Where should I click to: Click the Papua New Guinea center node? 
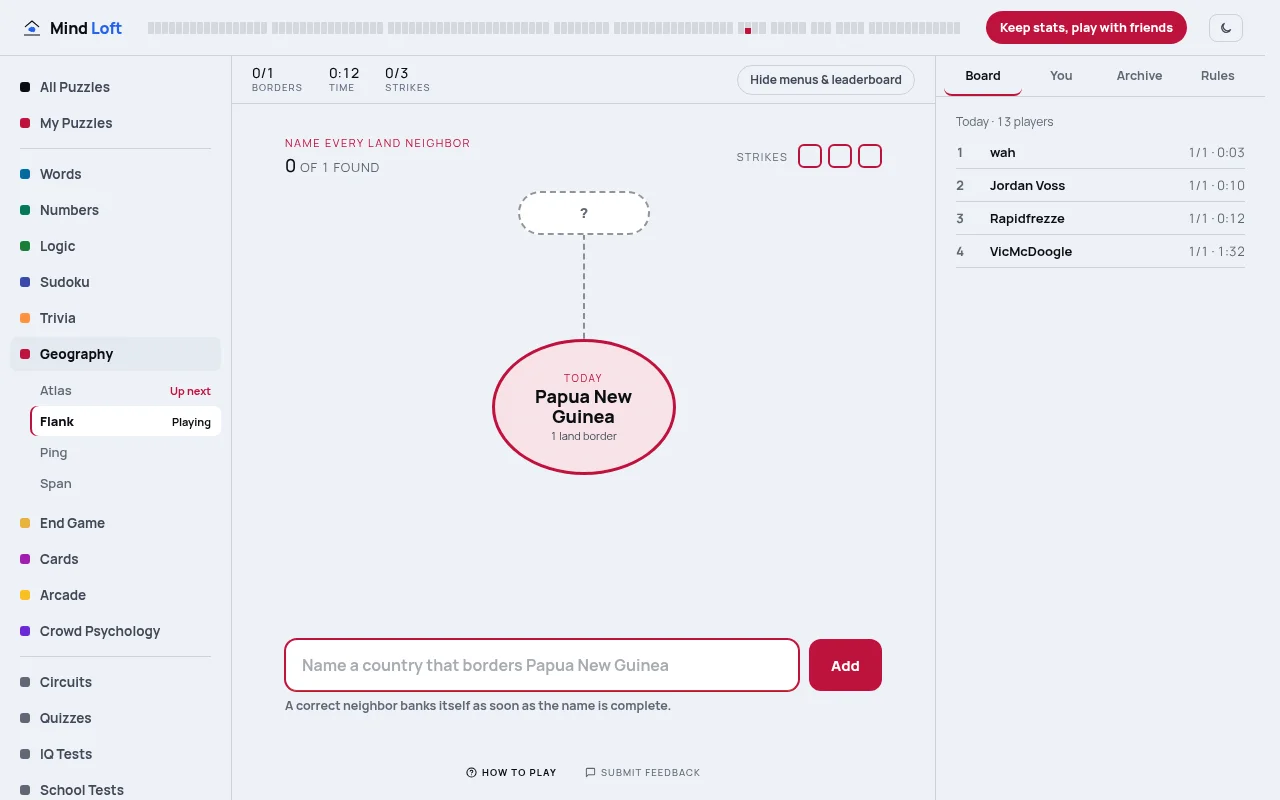point(584,407)
